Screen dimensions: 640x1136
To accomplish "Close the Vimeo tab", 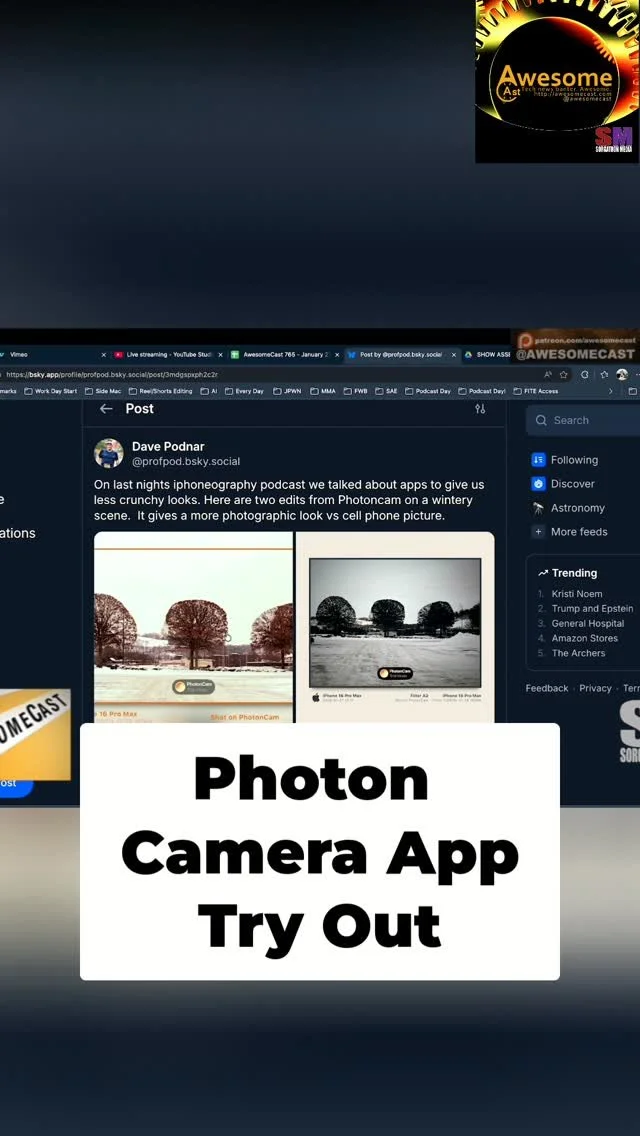I will [104, 355].
